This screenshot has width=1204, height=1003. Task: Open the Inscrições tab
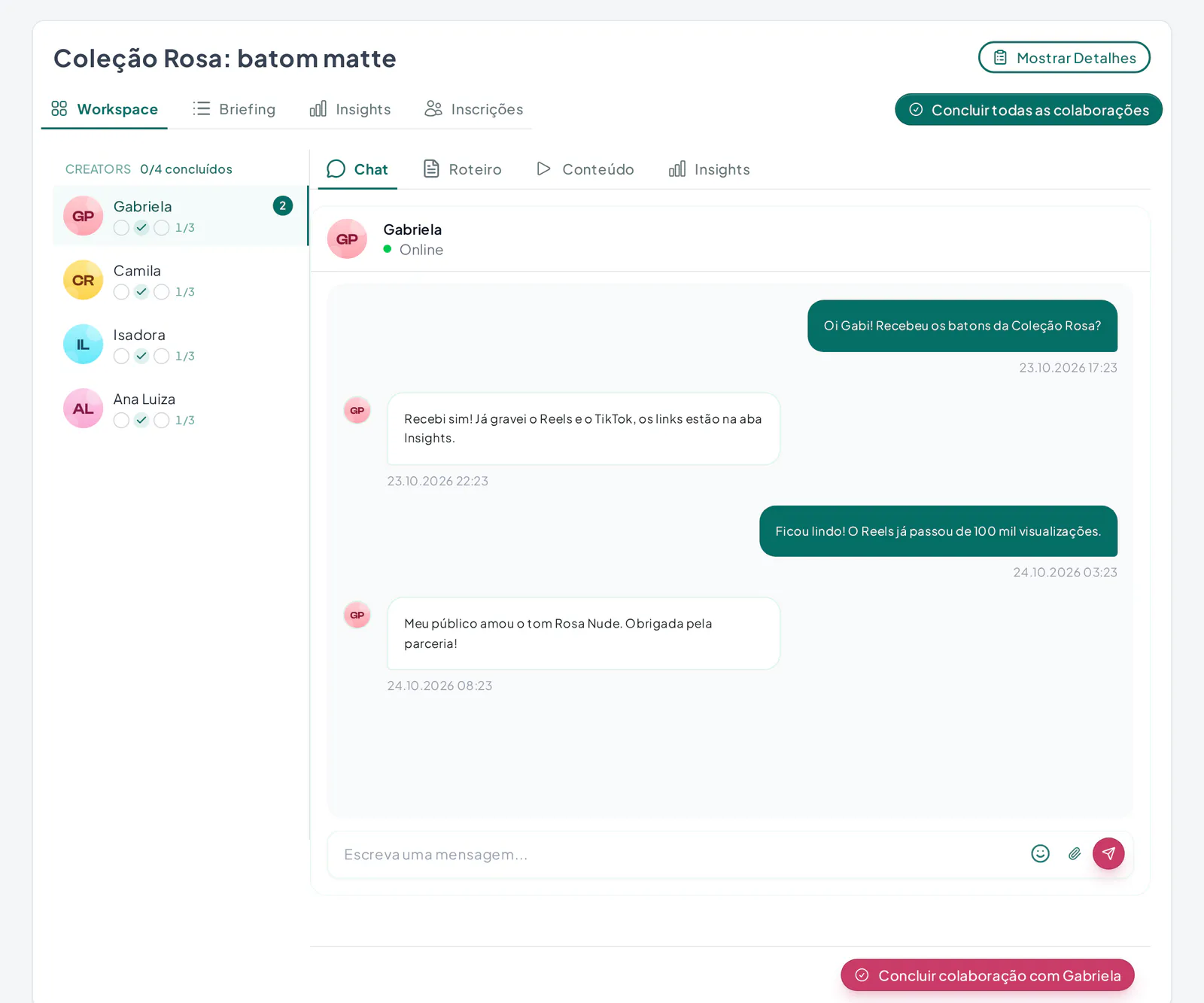click(x=473, y=109)
